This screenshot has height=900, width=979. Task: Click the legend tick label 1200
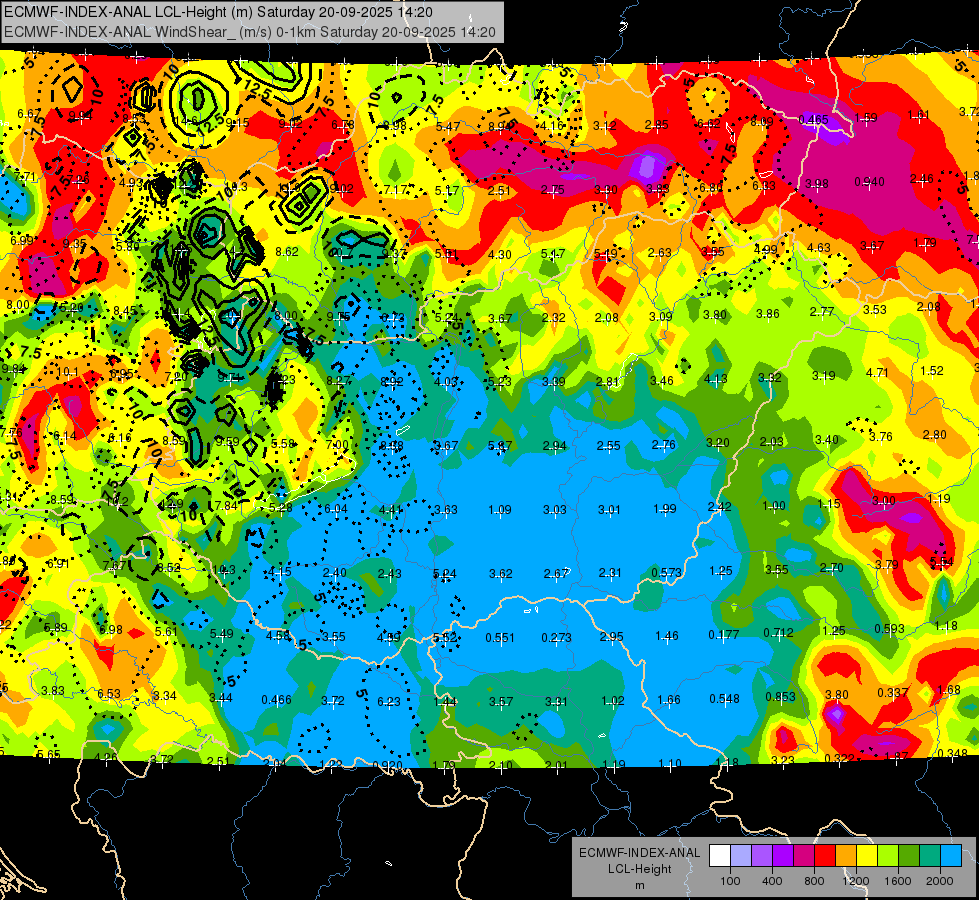coord(855,881)
